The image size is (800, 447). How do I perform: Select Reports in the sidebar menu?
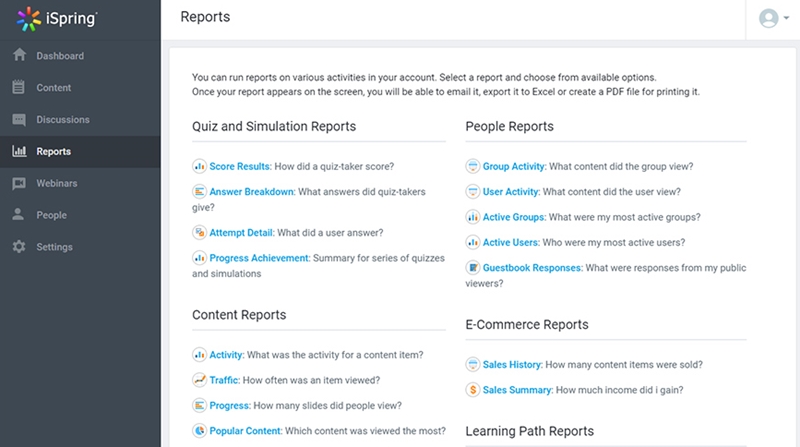[53, 152]
